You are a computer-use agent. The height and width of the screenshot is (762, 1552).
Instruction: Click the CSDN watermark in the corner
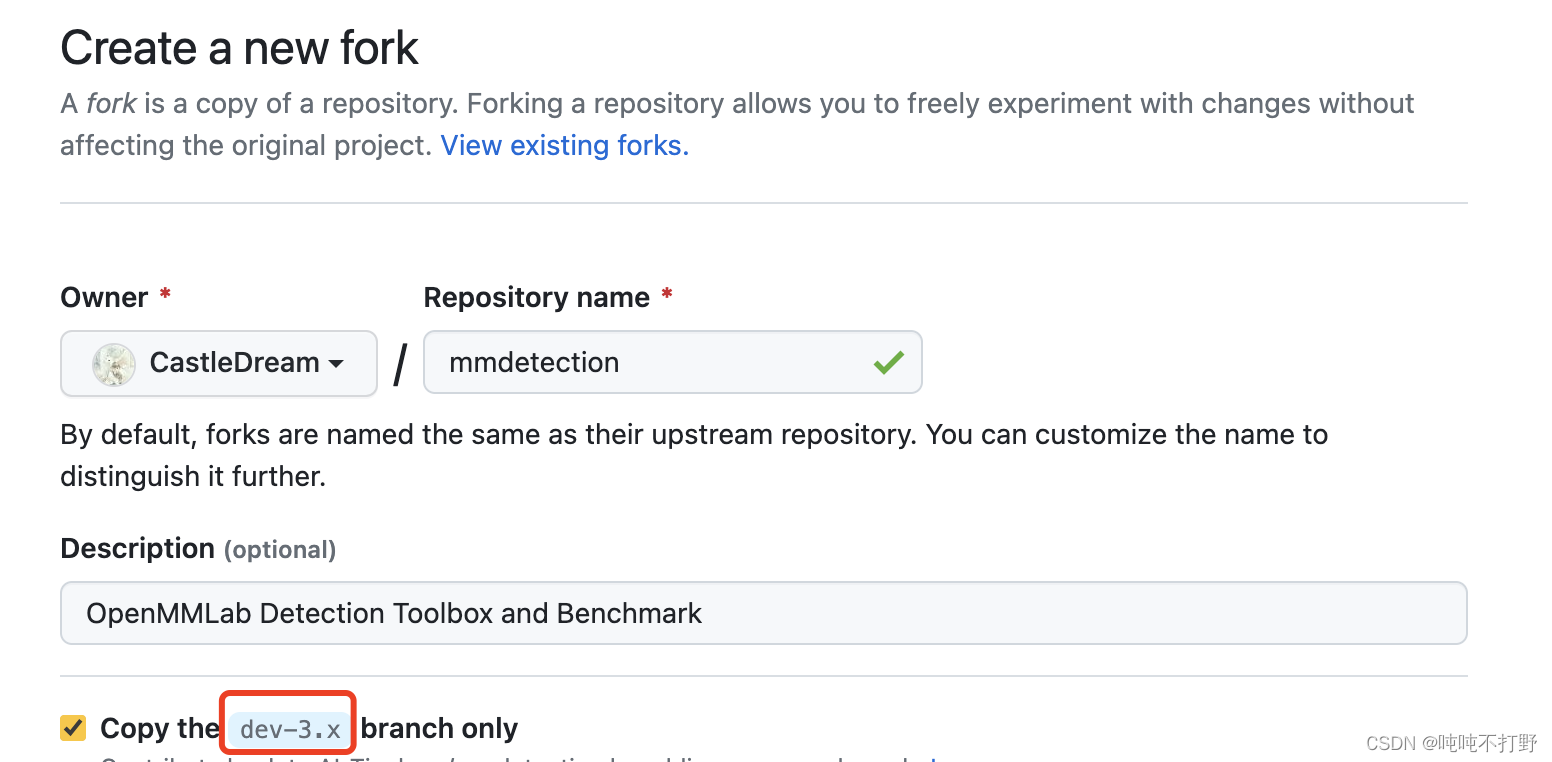pyautogui.click(x=1450, y=742)
